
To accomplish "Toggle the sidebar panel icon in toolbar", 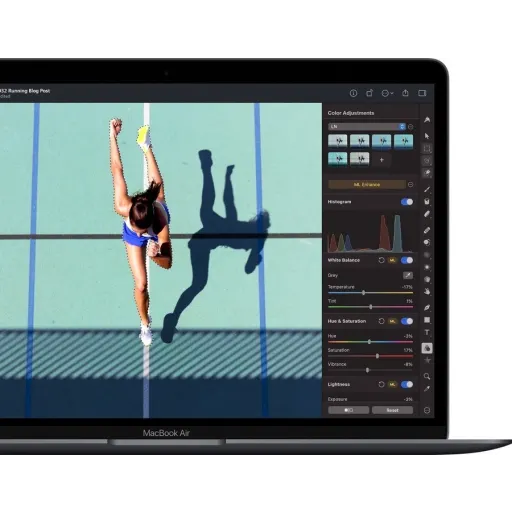I will click(422, 93).
